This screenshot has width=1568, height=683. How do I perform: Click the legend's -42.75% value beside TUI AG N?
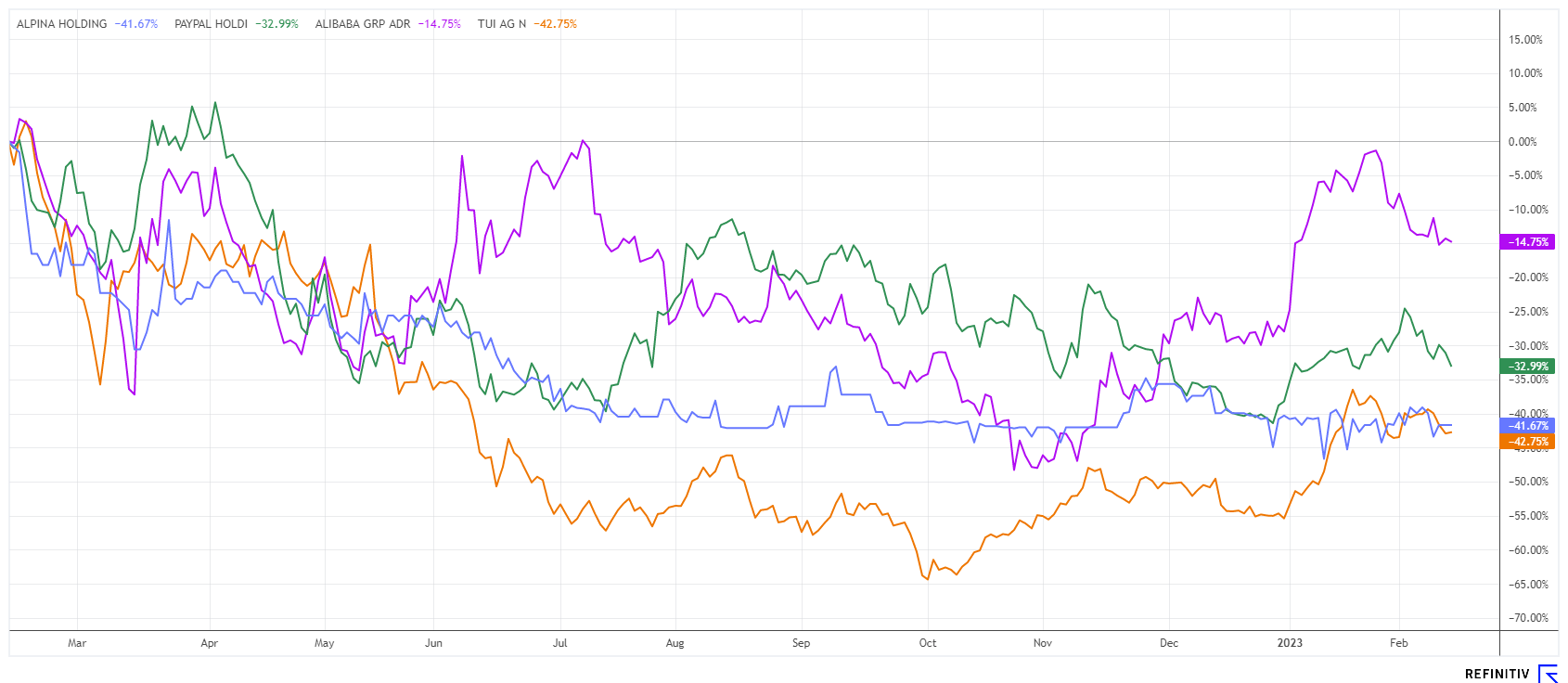(x=556, y=24)
